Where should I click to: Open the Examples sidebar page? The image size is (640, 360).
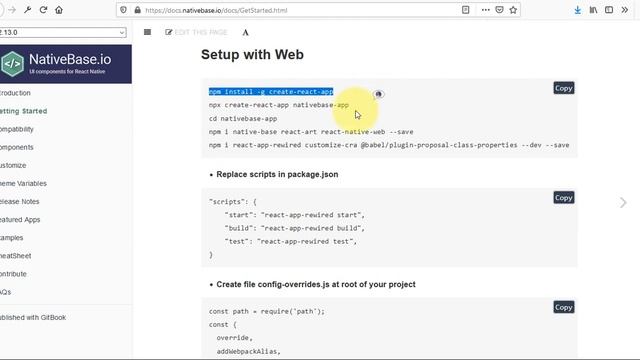pyautogui.click(x=11, y=238)
